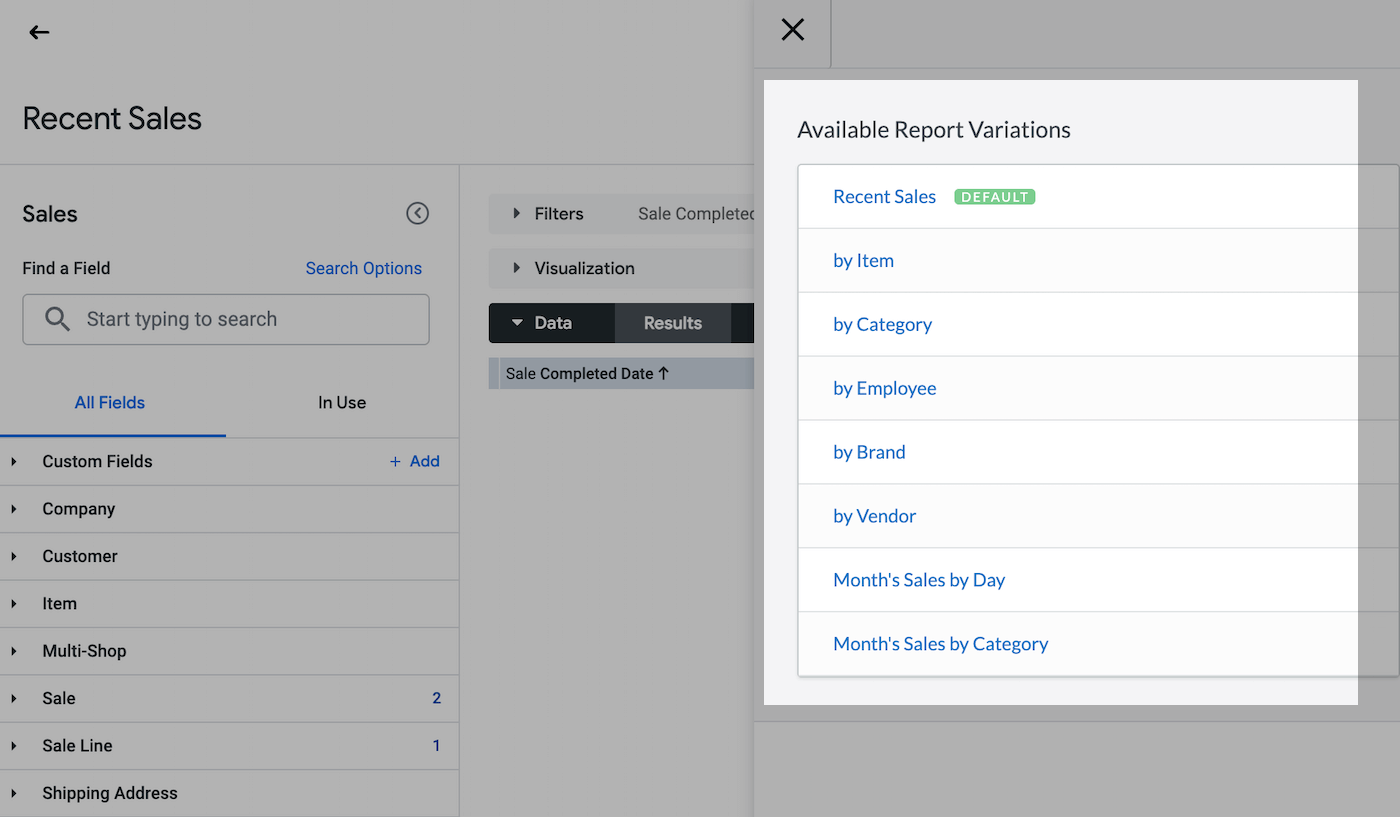Click the back arrow to leave Recent Sales

point(39,32)
